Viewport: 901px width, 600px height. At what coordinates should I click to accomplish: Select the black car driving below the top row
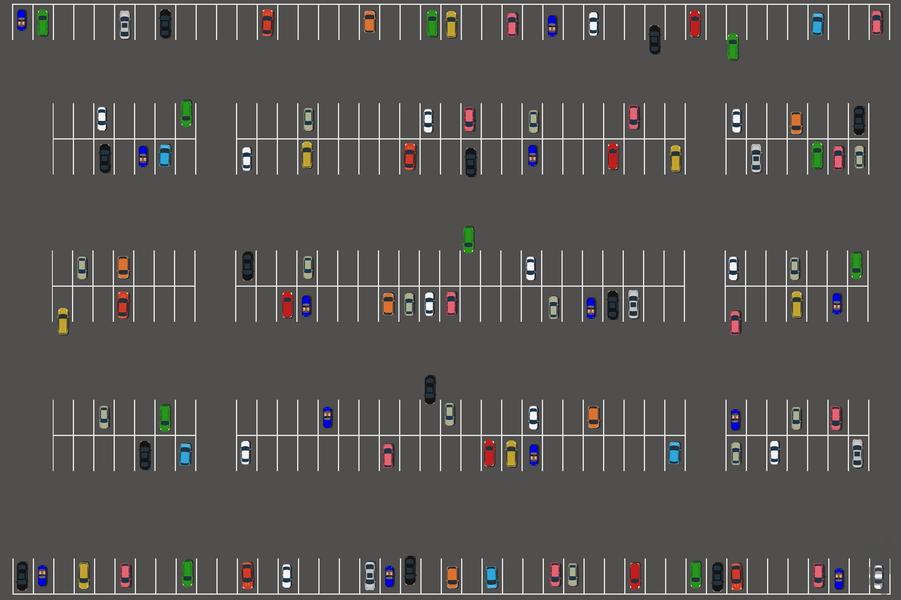(654, 39)
